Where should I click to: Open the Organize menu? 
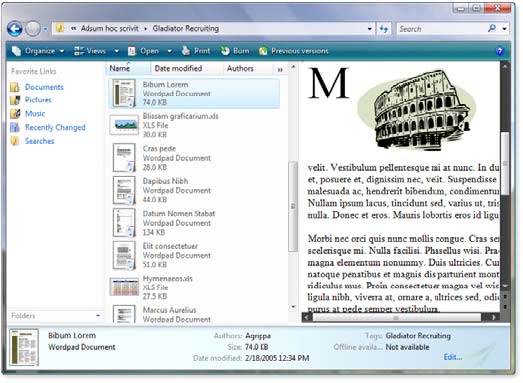pyautogui.click(x=38, y=51)
